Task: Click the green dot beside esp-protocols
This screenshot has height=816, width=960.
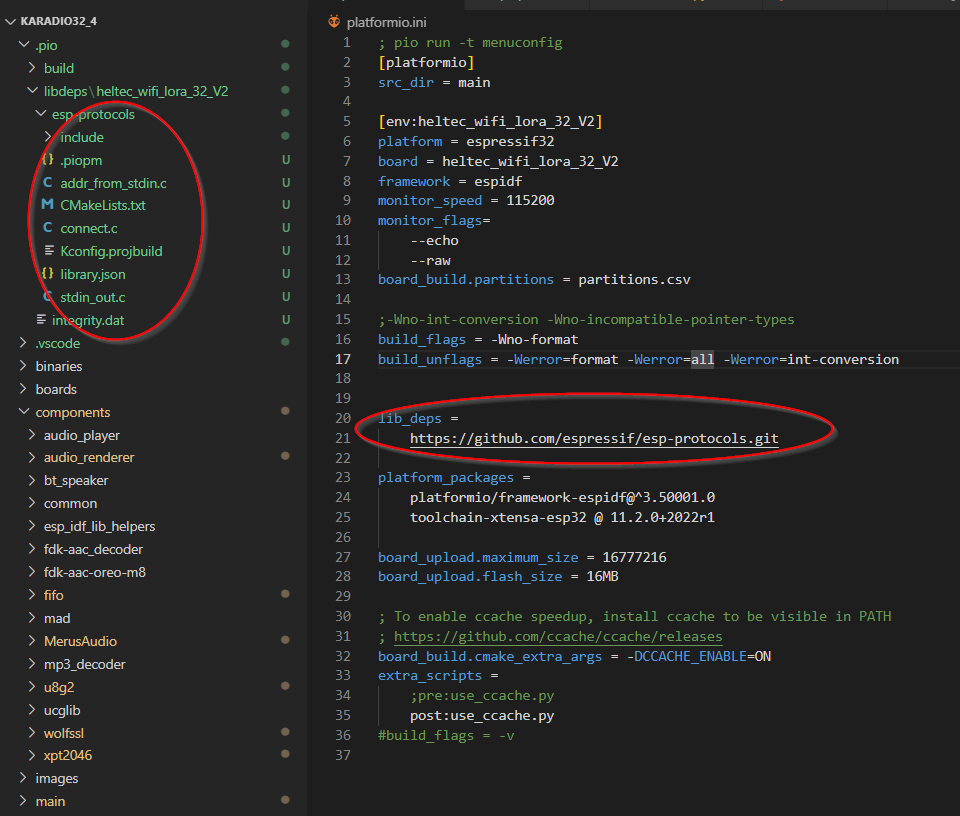Action: (285, 114)
